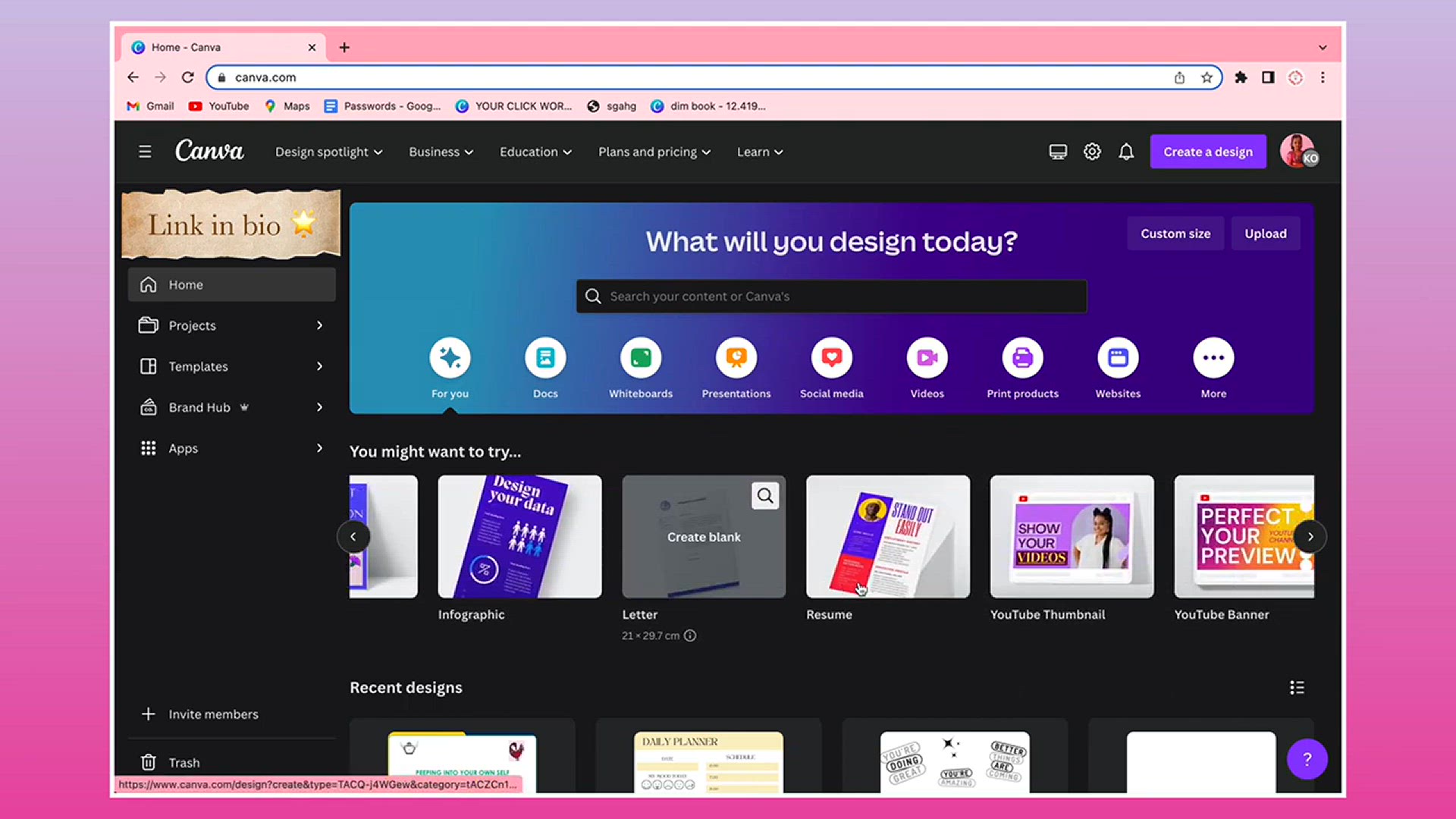Expand the Design spotlight dropdown

328,152
